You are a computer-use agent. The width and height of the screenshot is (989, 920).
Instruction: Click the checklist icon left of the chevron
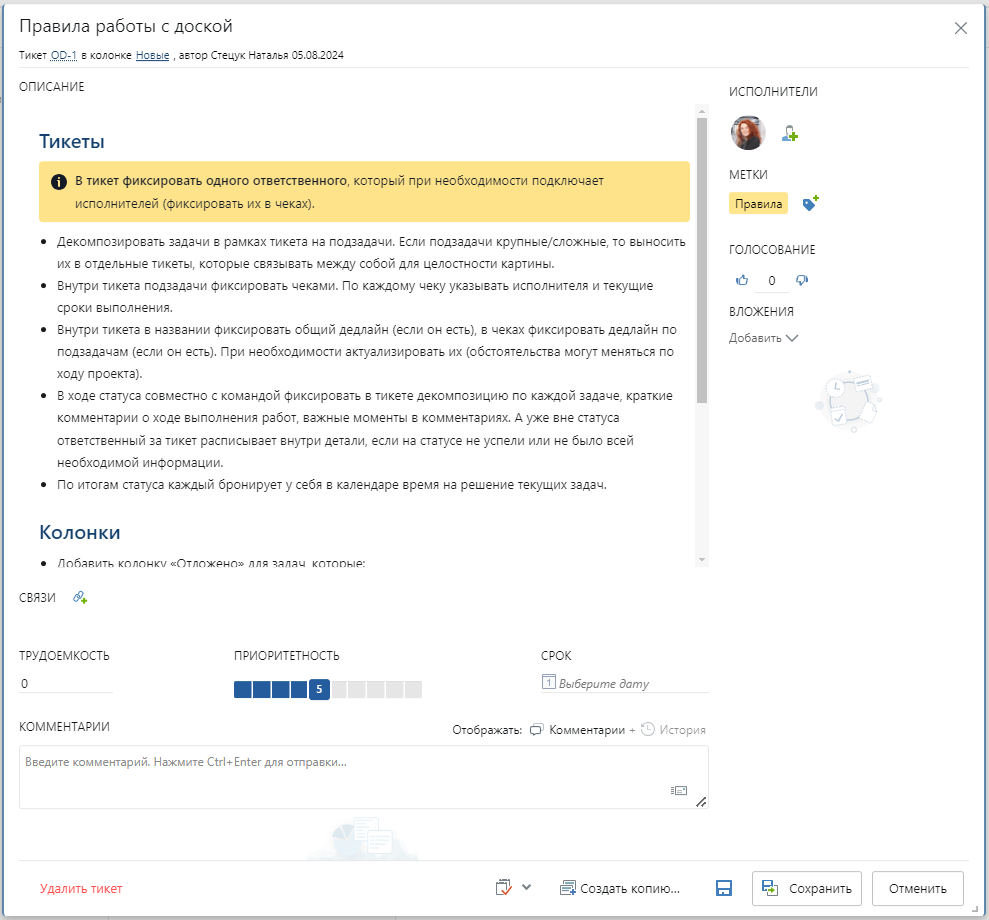pyautogui.click(x=505, y=887)
